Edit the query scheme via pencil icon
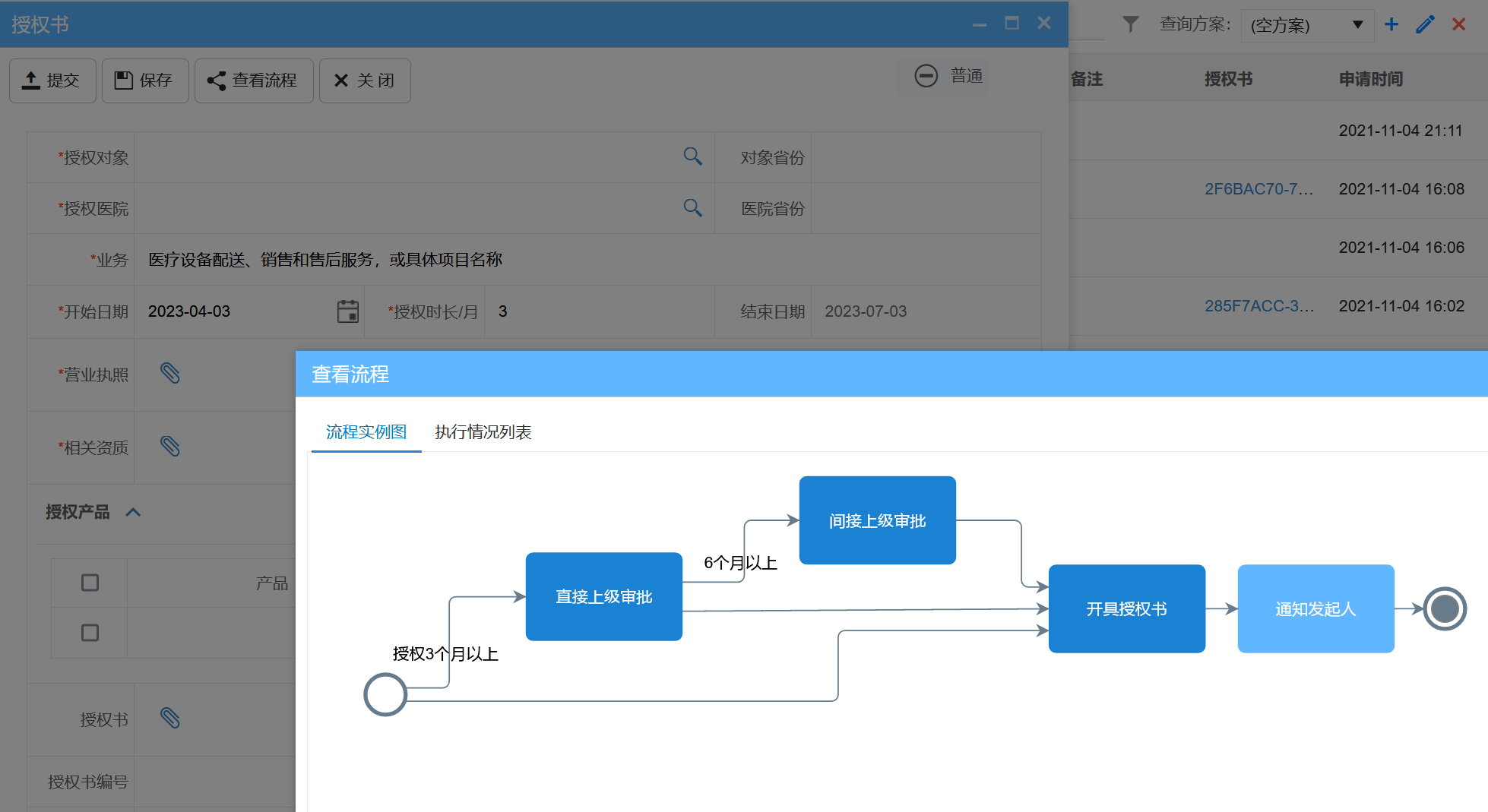 tap(1425, 24)
